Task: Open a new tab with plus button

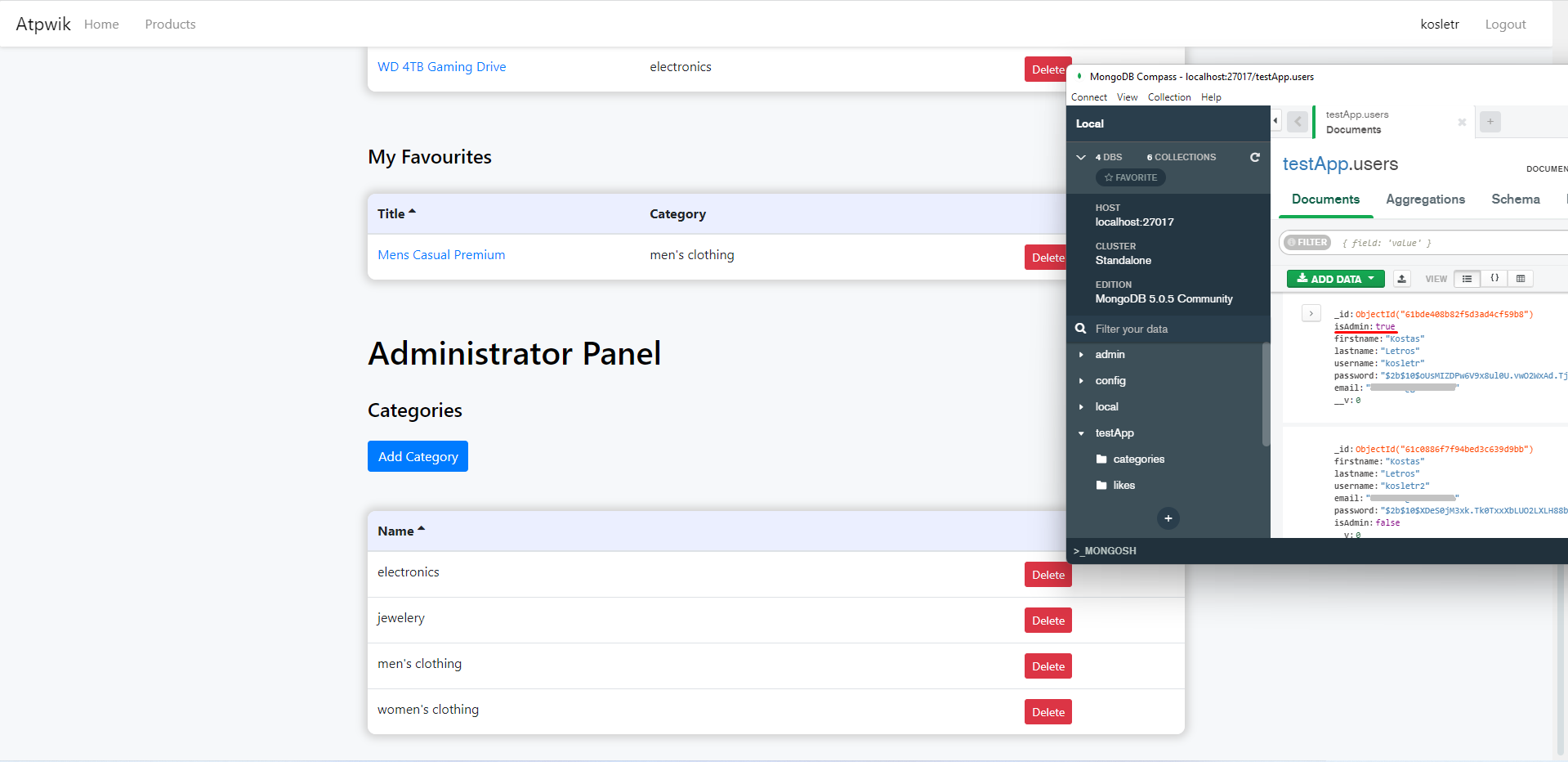Action: coord(1490,122)
